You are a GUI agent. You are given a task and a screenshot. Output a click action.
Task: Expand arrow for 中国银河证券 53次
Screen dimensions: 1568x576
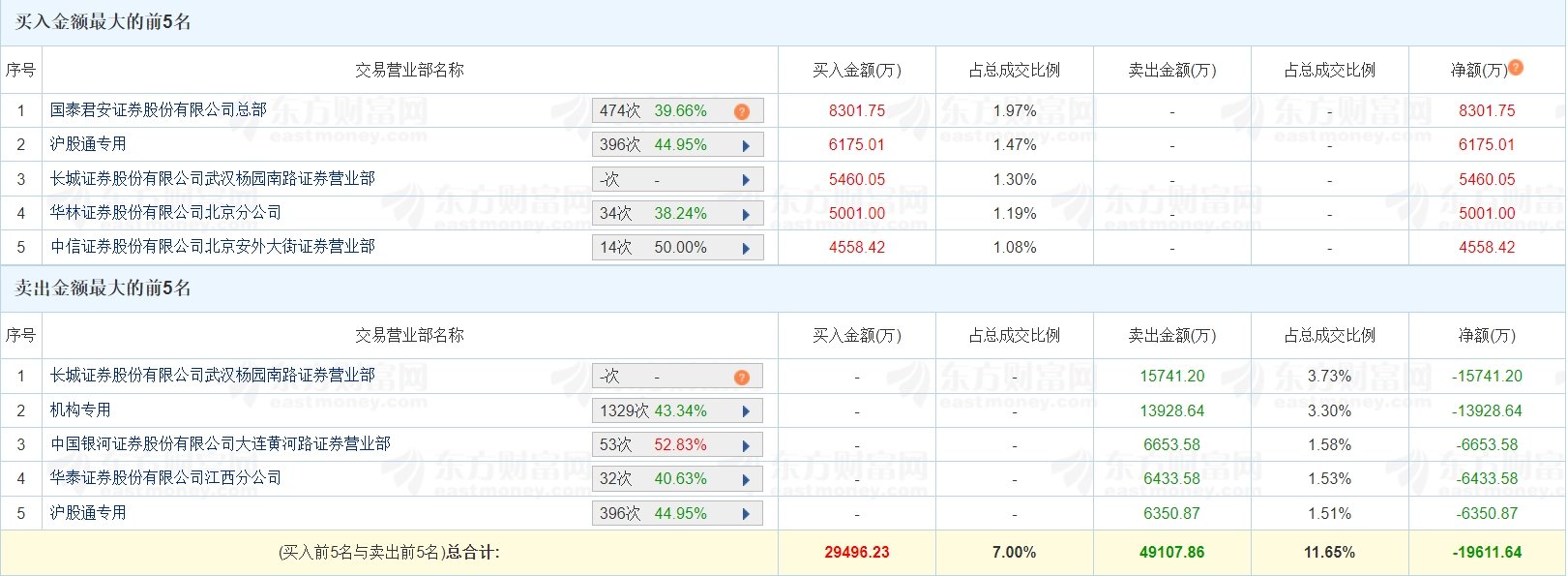coord(746,446)
